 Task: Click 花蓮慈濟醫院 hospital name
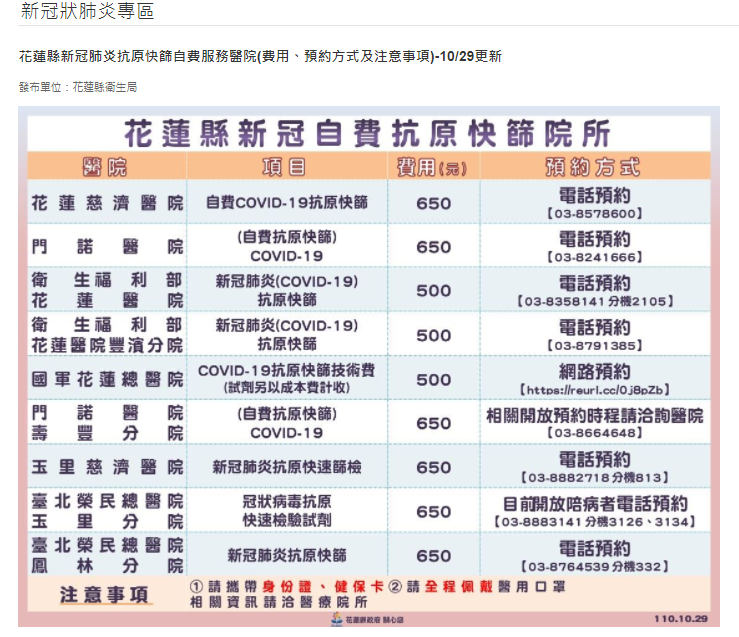(x=106, y=203)
